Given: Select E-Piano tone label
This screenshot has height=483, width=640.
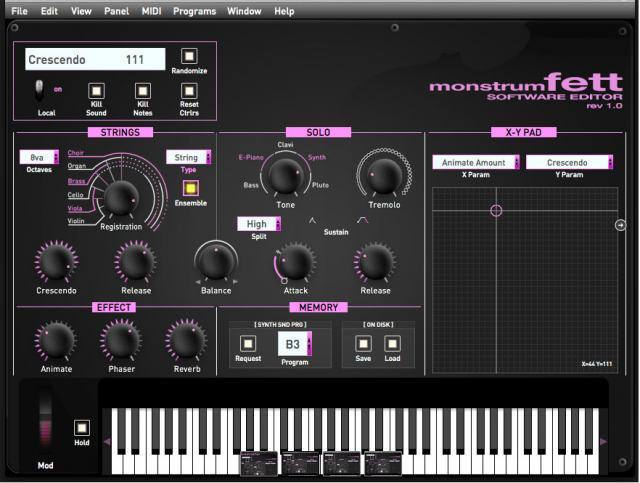Looking at the screenshot, I should point(251,157).
